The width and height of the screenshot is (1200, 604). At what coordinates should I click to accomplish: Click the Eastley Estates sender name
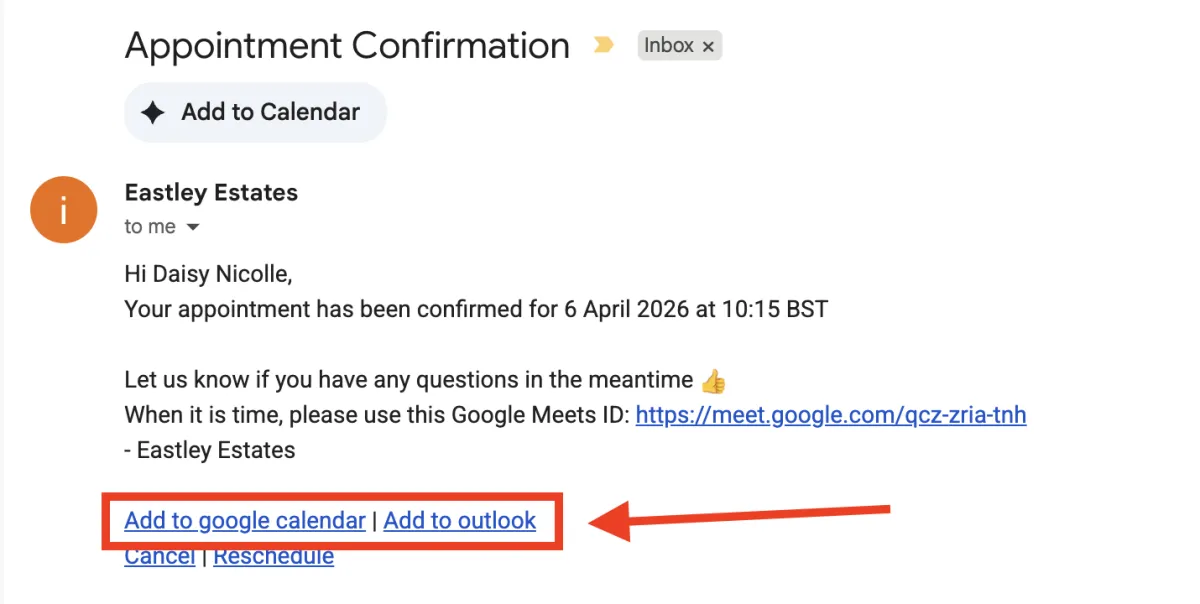pyautogui.click(x=211, y=192)
